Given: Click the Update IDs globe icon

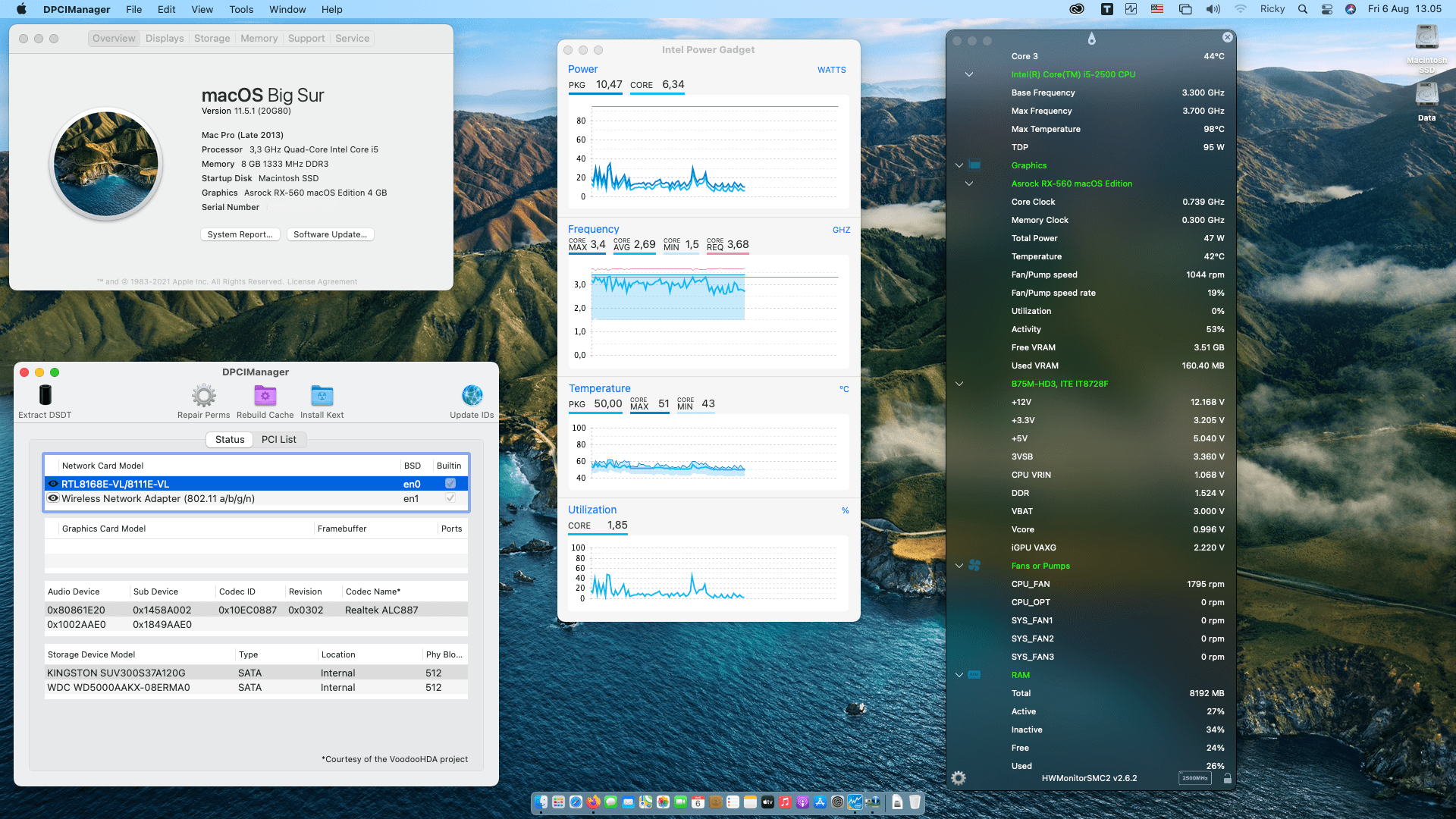Looking at the screenshot, I should click(472, 395).
